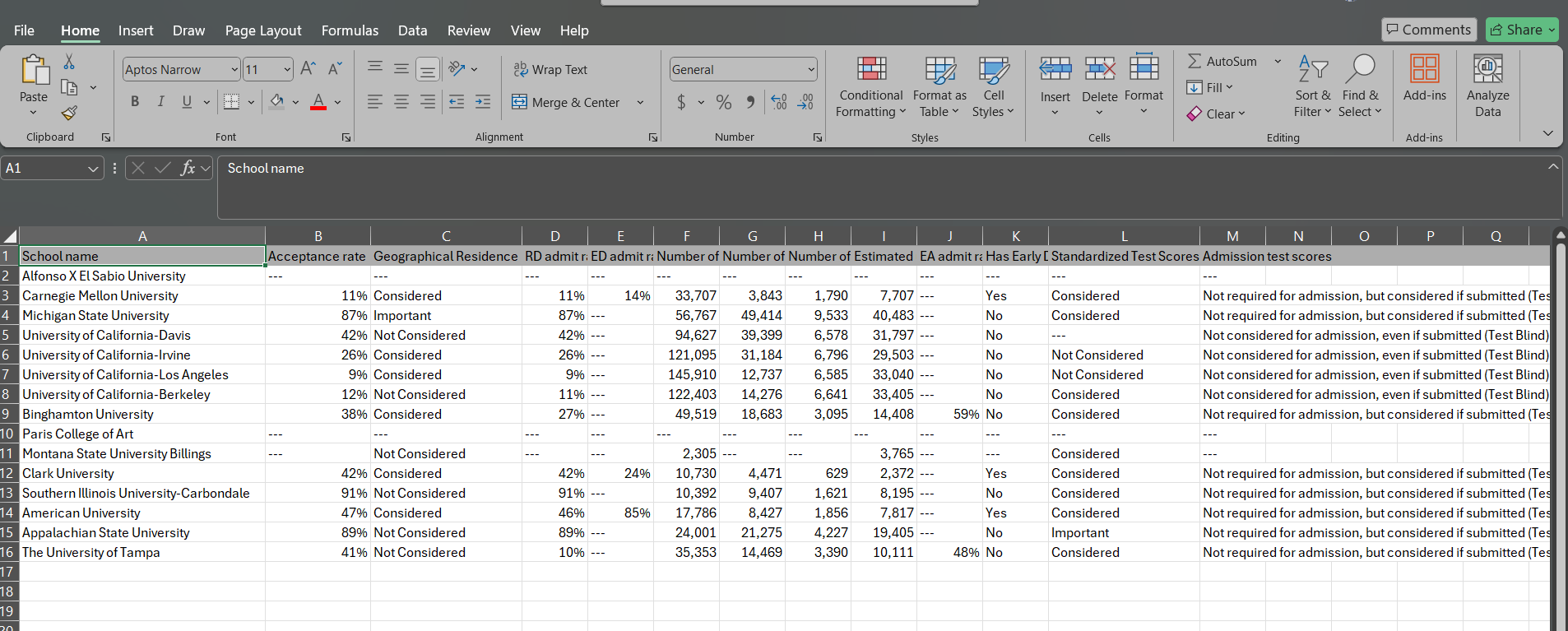Image resolution: width=1568 pixels, height=631 pixels.
Task: Click Decrease Decimal icon
Action: [x=806, y=102]
